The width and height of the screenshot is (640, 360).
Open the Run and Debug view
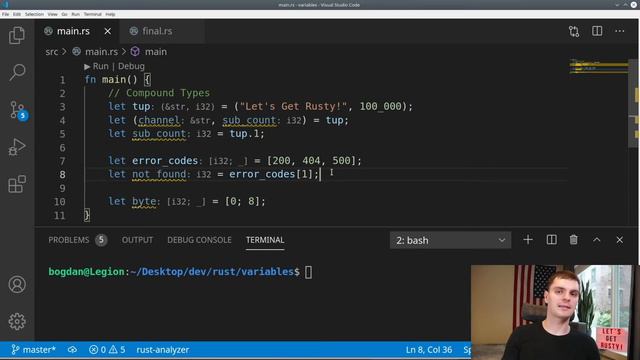coord(17,147)
